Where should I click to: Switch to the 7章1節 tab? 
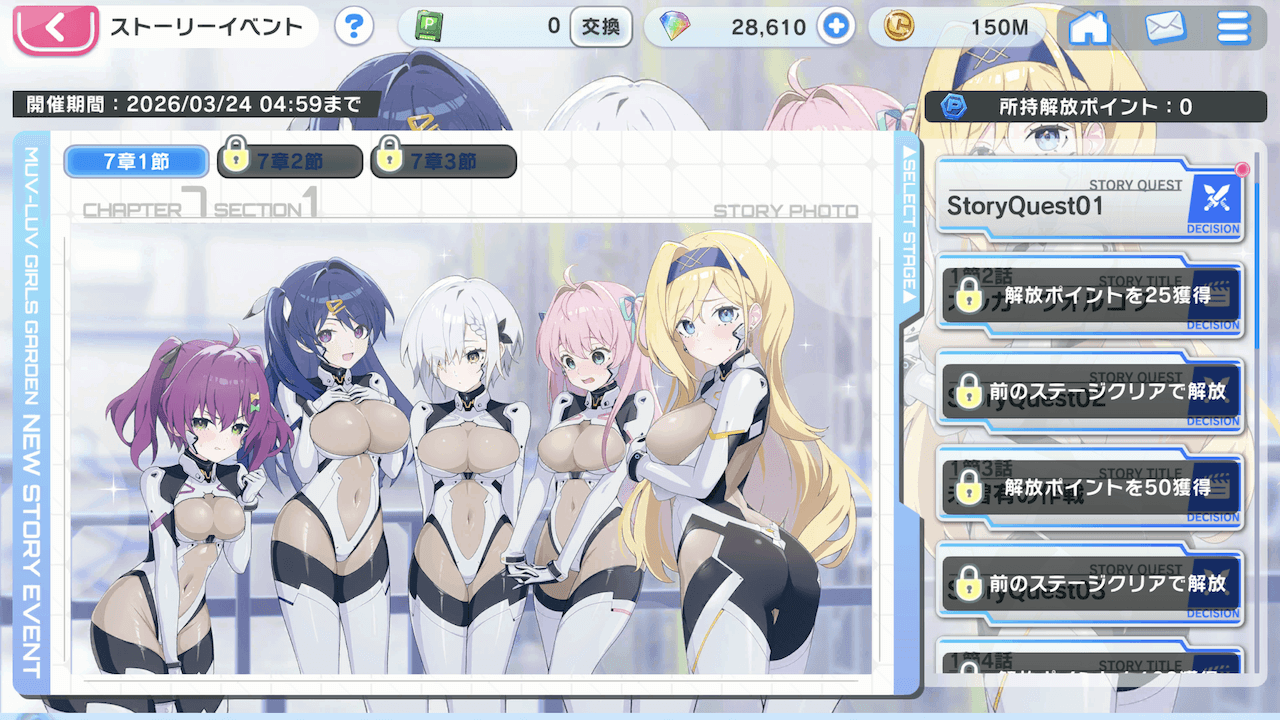coord(136,161)
